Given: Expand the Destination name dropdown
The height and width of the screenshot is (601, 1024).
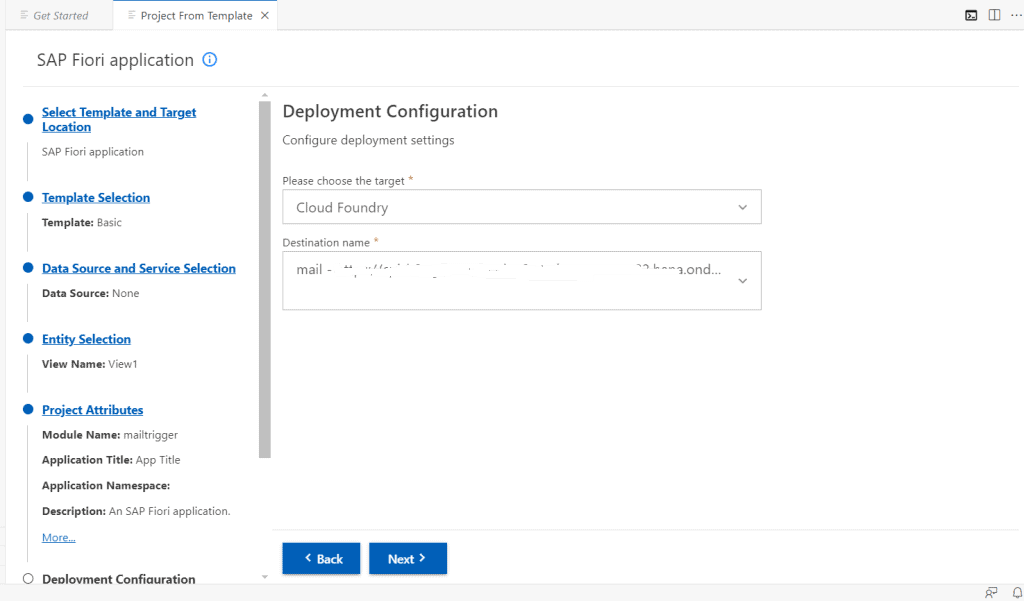Looking at the screenshot, I should click(522, 281).
